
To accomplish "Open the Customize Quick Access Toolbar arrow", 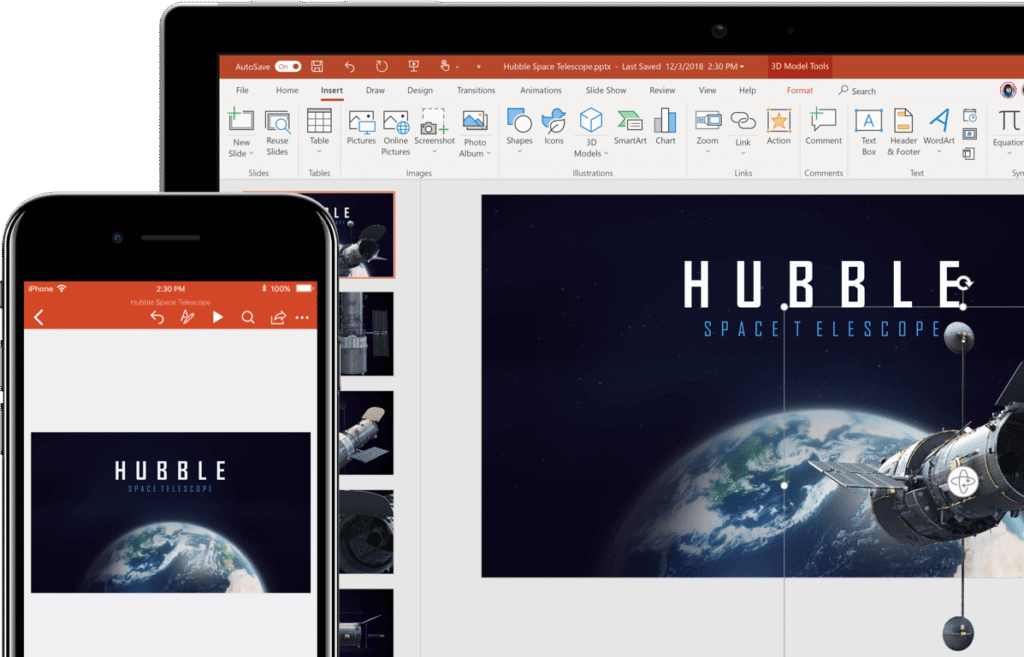I will pos(479,67).
